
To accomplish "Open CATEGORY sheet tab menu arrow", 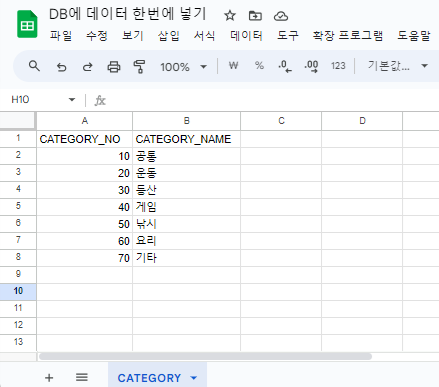I will [194, 378].
